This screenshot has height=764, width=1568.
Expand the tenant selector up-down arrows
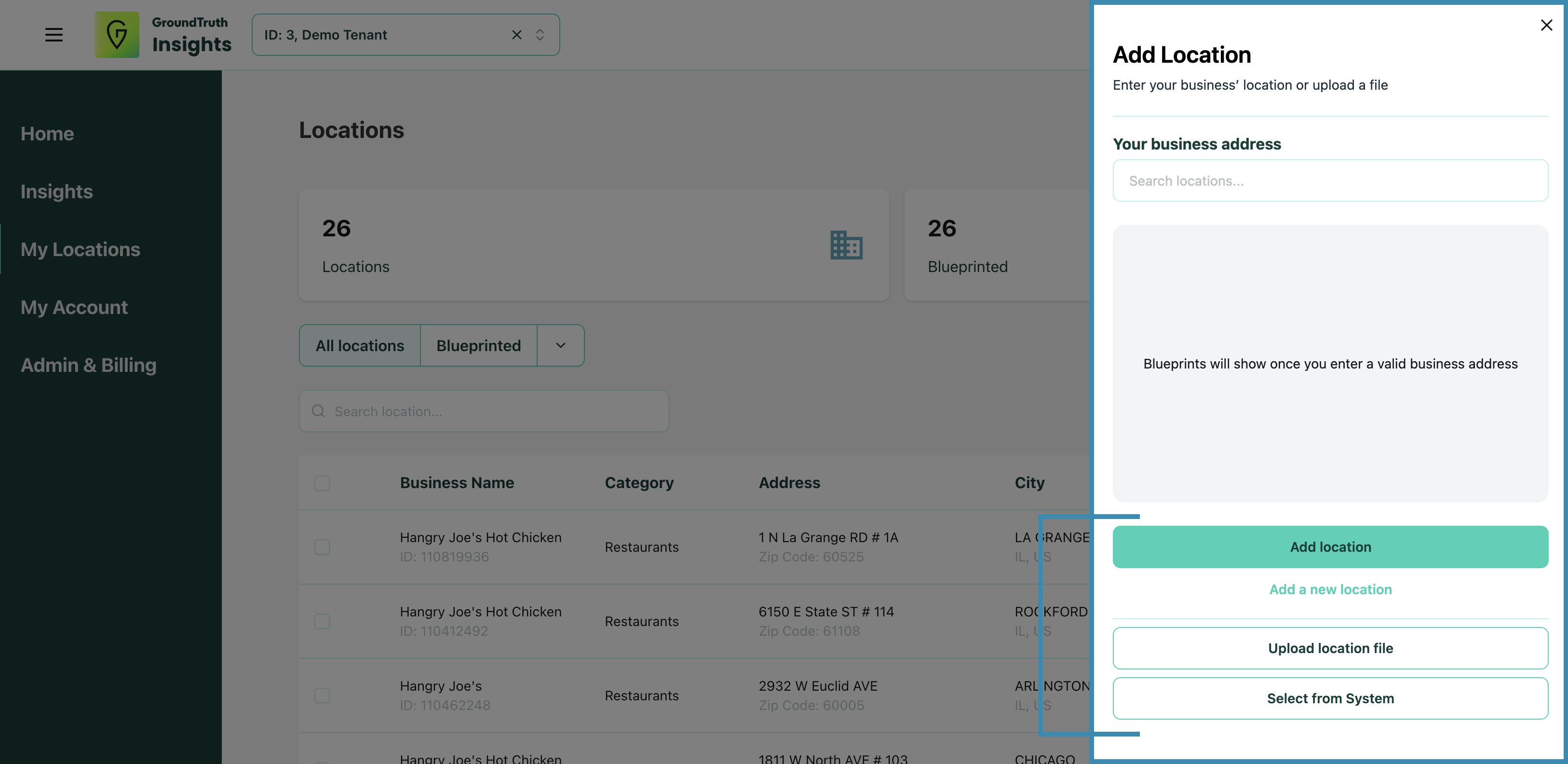pos(540,35)
